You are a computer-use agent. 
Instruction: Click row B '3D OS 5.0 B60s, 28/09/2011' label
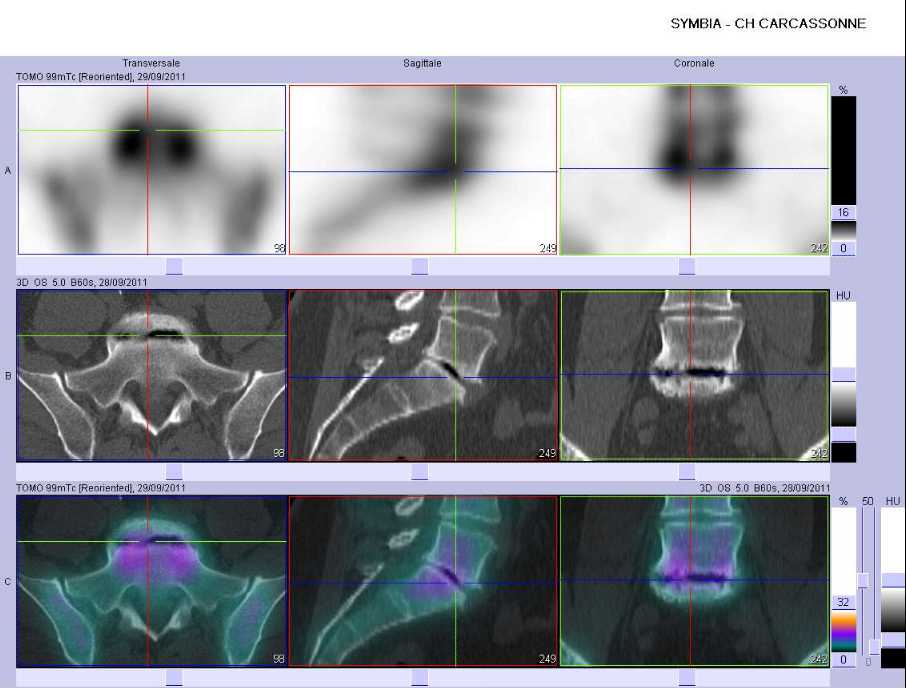point(81,282)
